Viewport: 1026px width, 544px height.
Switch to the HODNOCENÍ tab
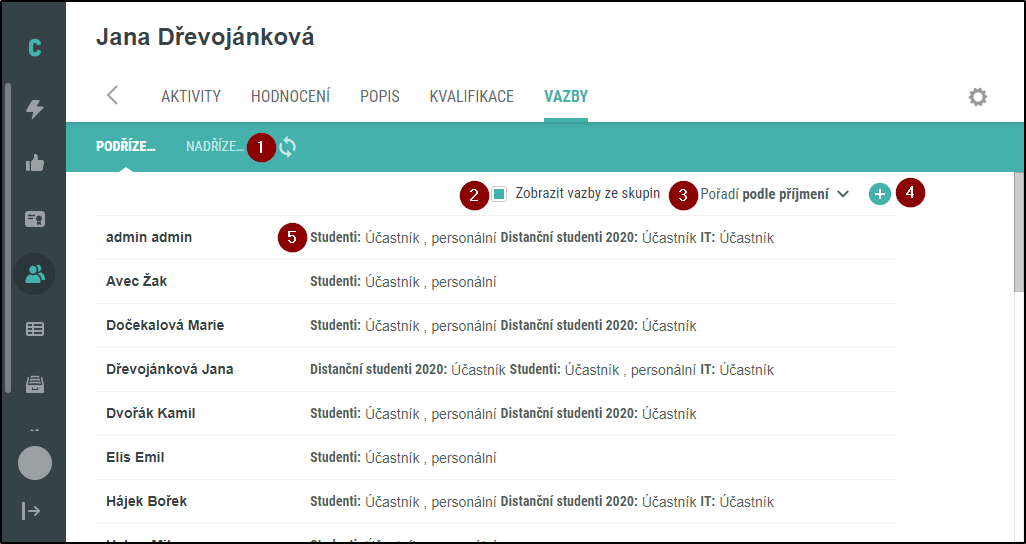click(291, 97)
